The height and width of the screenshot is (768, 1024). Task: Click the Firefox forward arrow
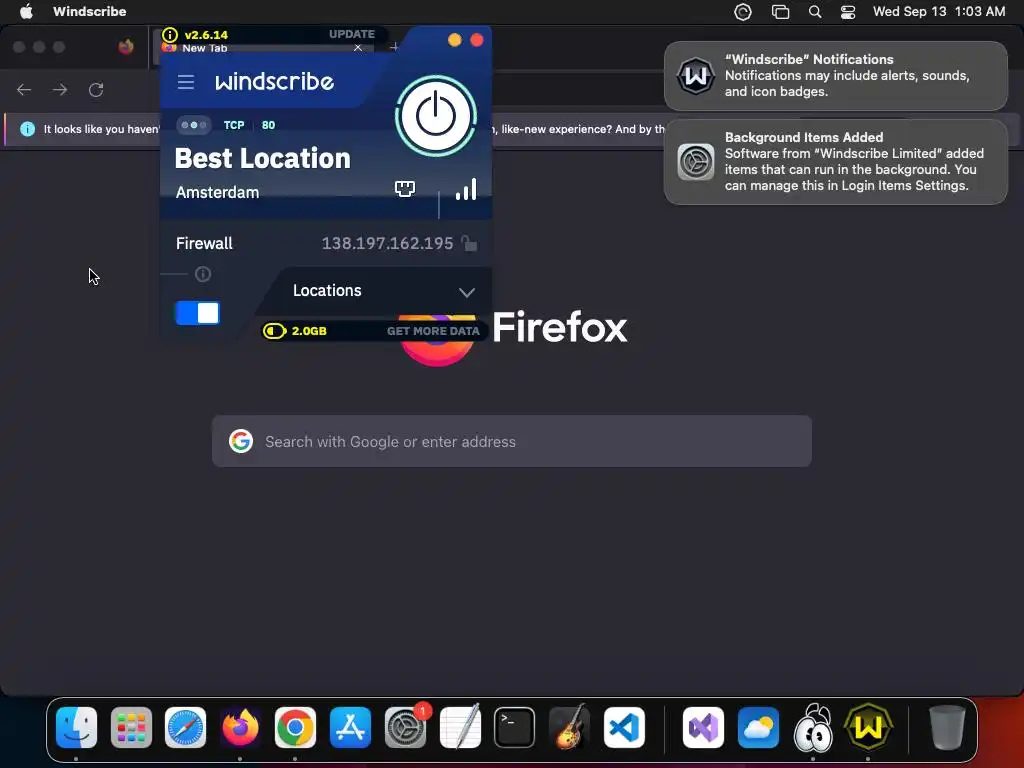point(60,89)
